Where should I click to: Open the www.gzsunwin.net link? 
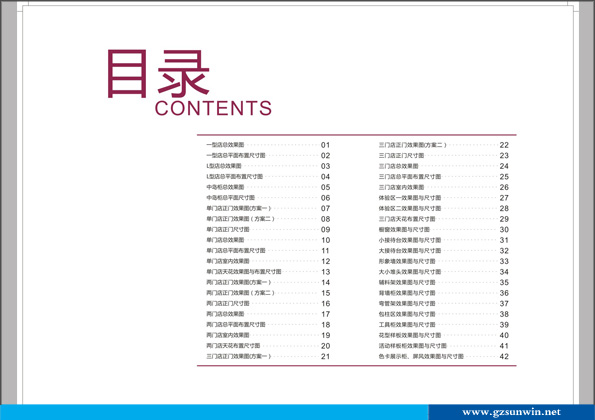click(511, 412)
